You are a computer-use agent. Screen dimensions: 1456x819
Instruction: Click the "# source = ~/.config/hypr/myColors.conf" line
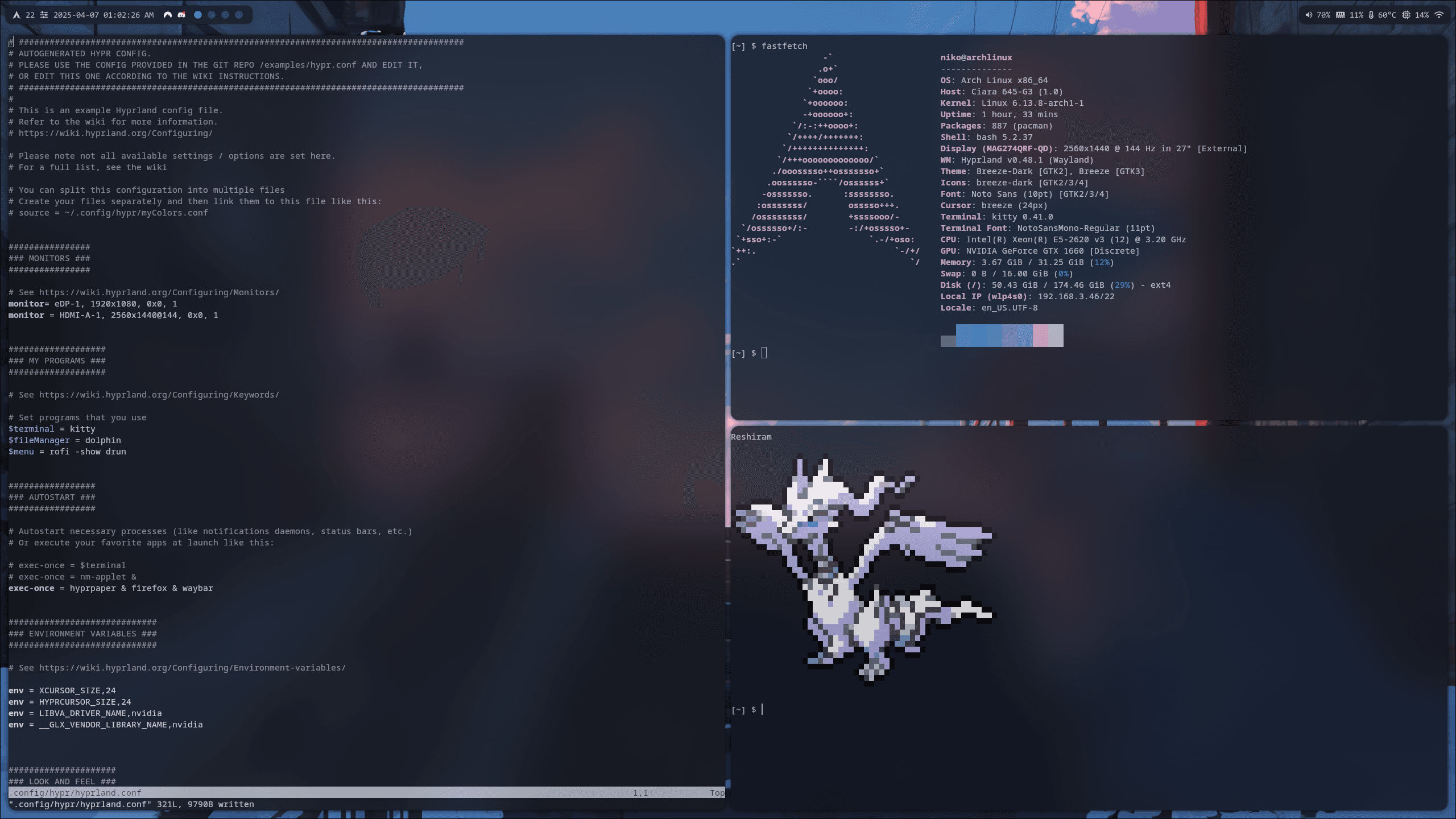pyautogui.click(x=108, y=213)
